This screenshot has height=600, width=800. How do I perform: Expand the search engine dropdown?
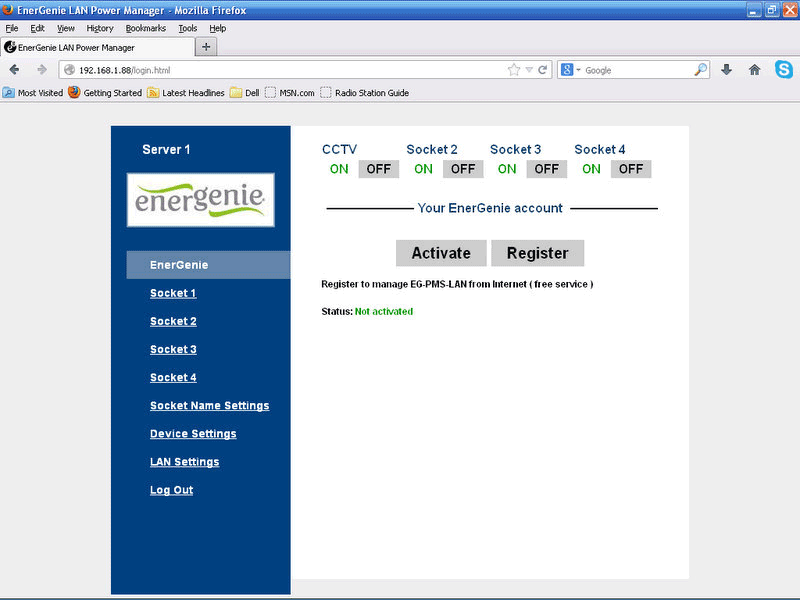(x=571, y=70)
